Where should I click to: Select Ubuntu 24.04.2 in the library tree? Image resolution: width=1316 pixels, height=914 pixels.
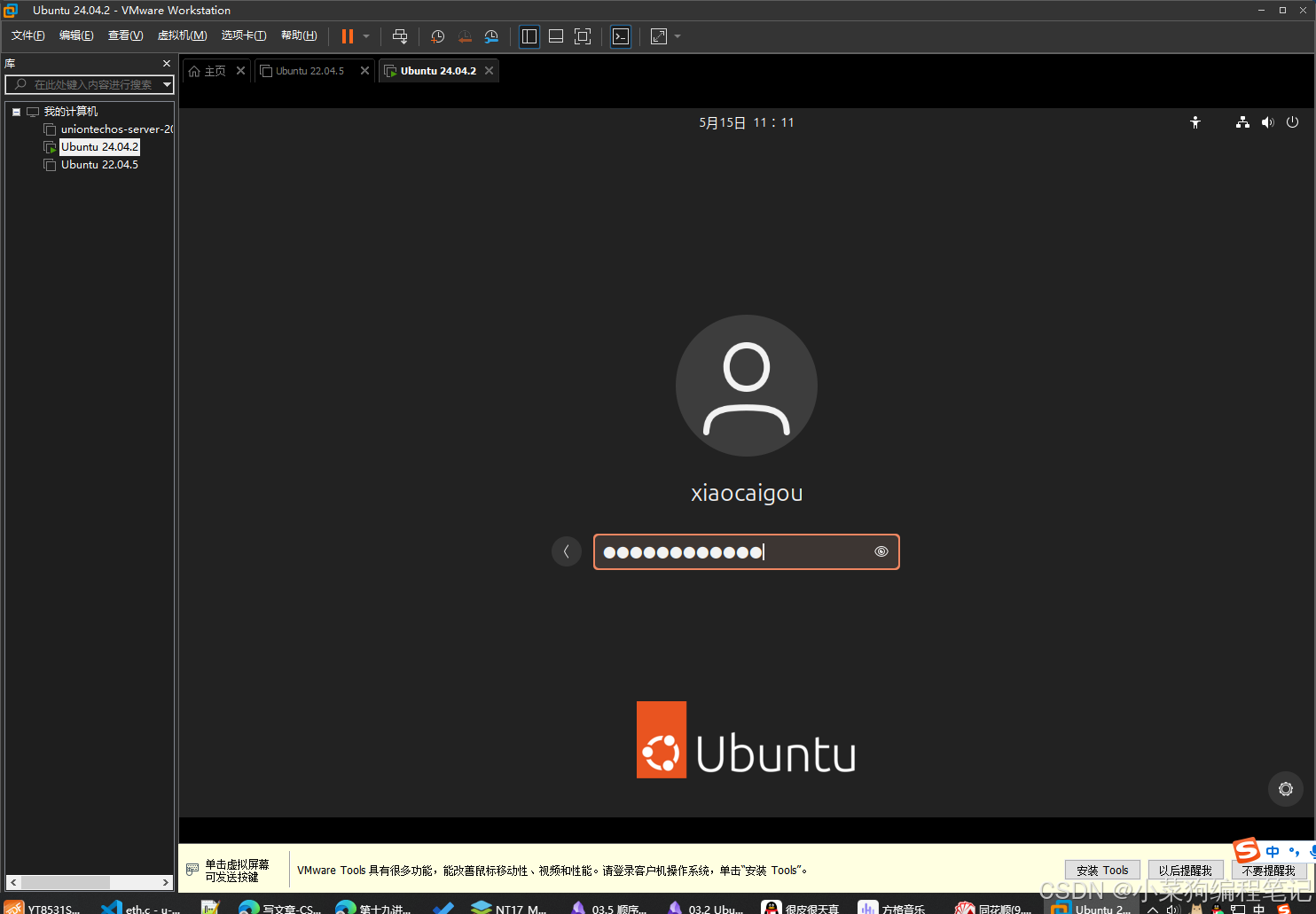click(x=99, y=147)
